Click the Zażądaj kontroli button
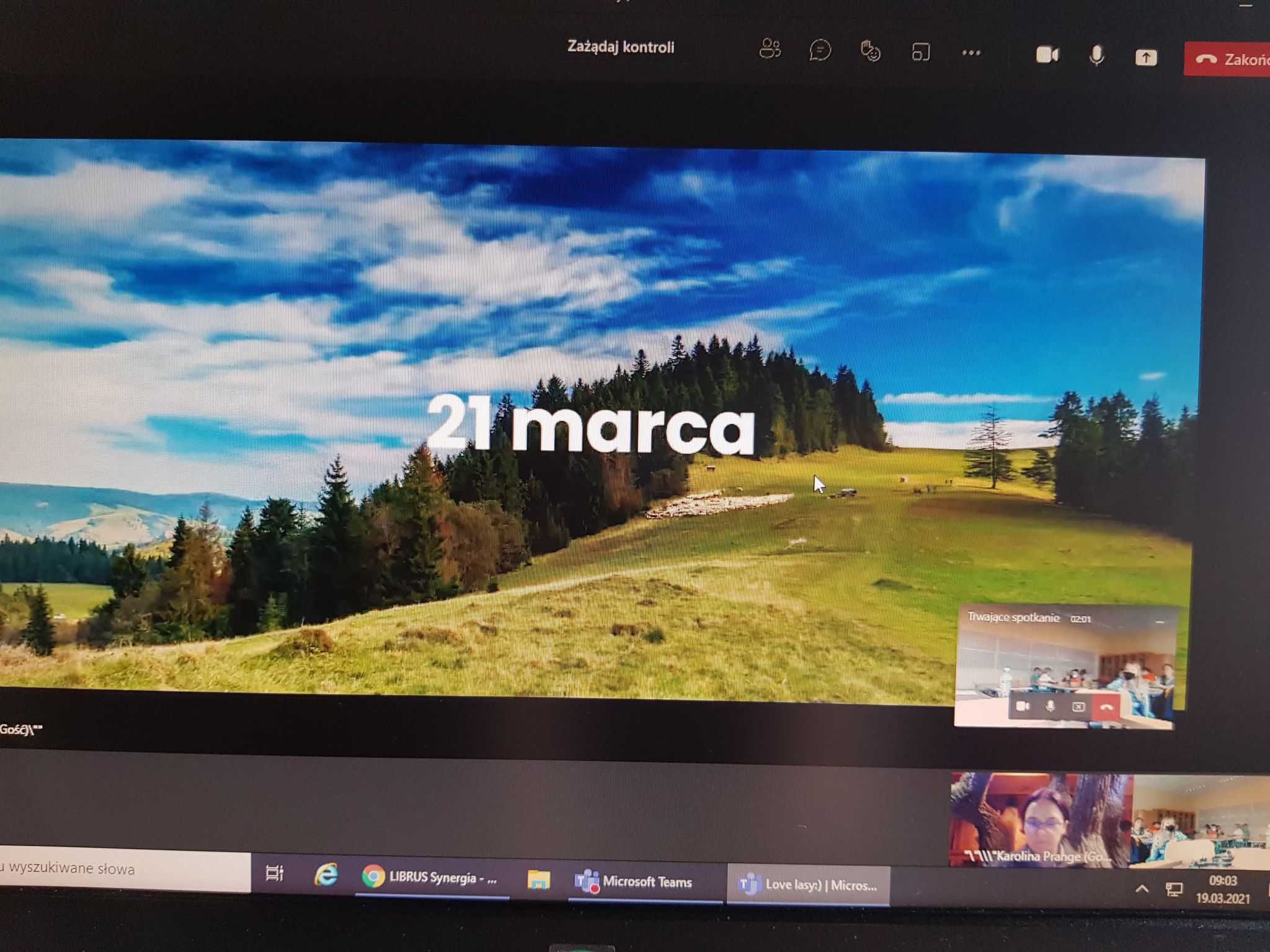 point(621,47)
